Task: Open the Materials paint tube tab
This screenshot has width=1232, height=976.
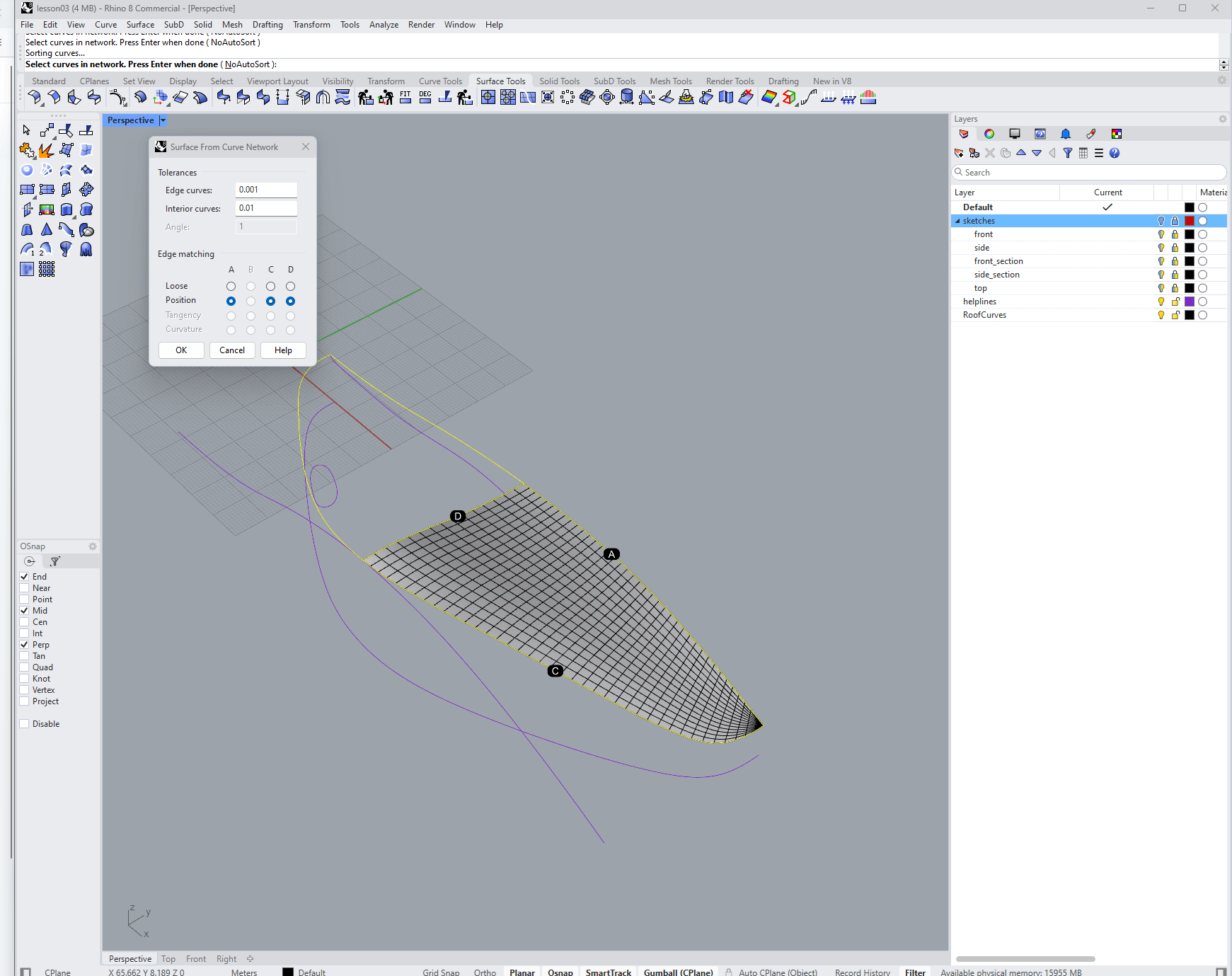Action: 1091,134
